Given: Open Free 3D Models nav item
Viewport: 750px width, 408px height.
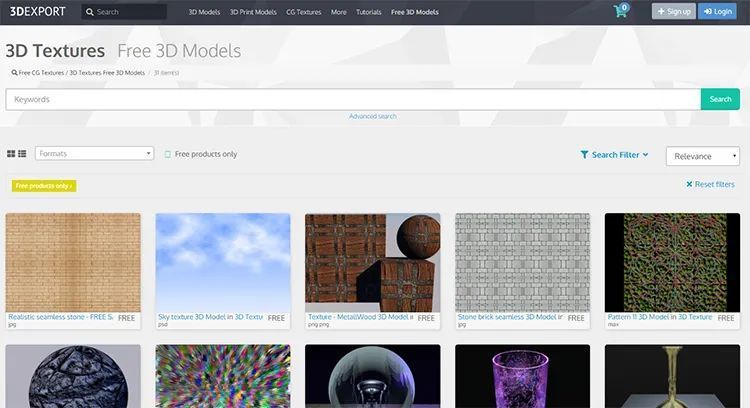Looking at the screenshot, I should 415,12.
